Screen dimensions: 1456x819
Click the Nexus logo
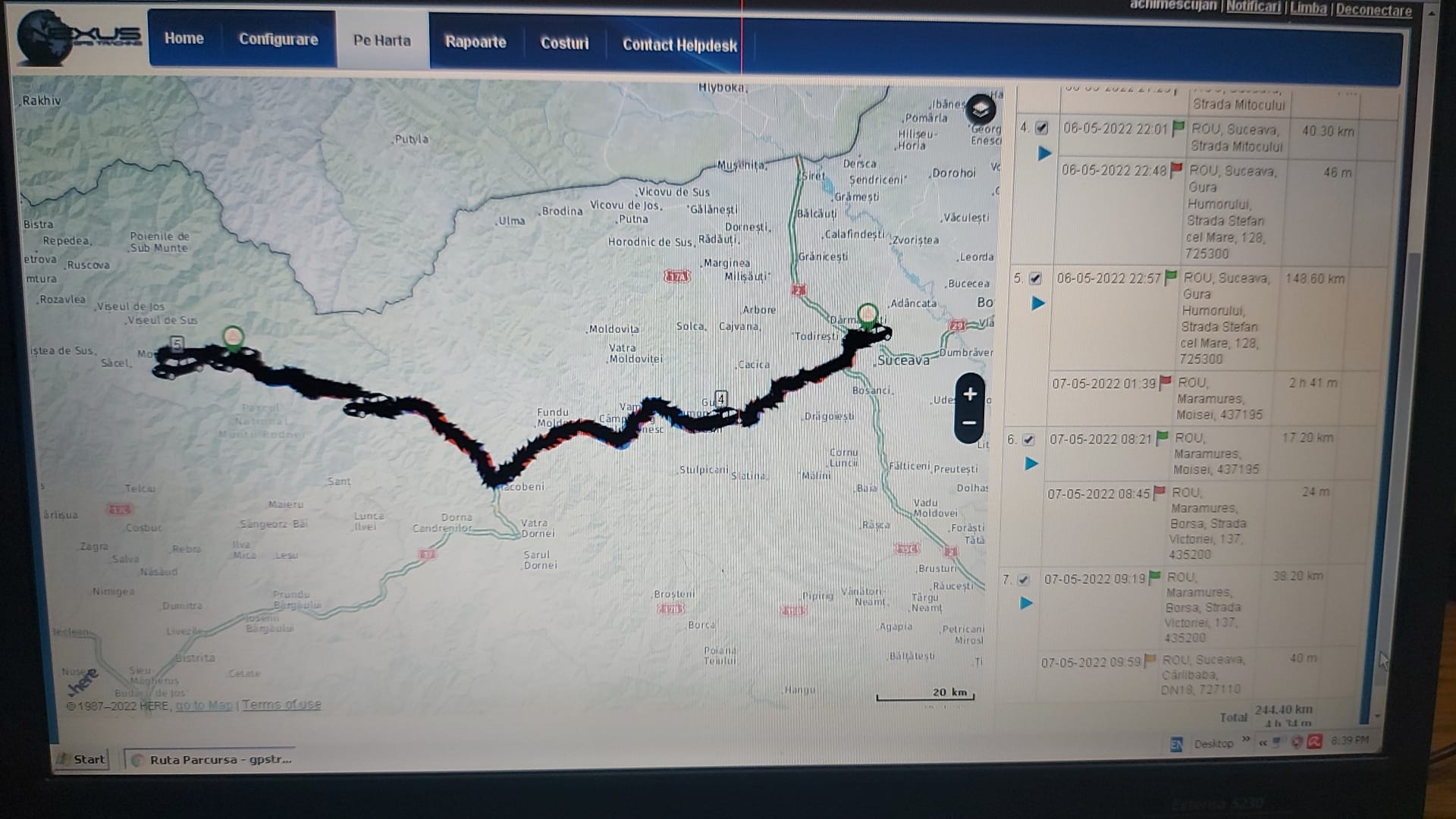point(80,38)
